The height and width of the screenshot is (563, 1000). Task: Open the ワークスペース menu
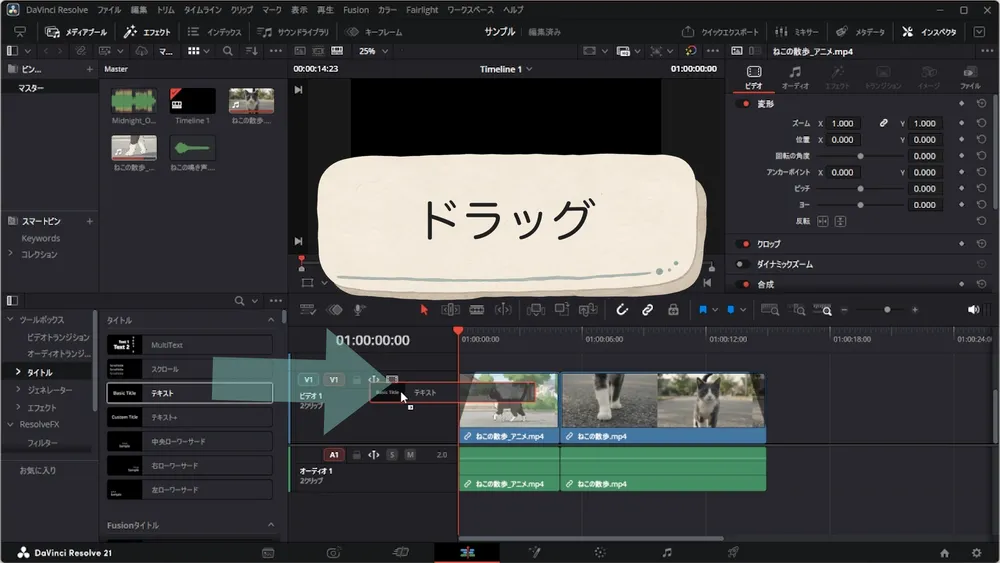[x=470, y=10]
